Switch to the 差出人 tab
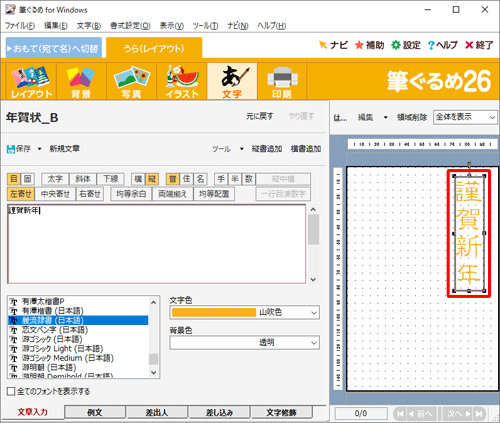 point(157,412)
